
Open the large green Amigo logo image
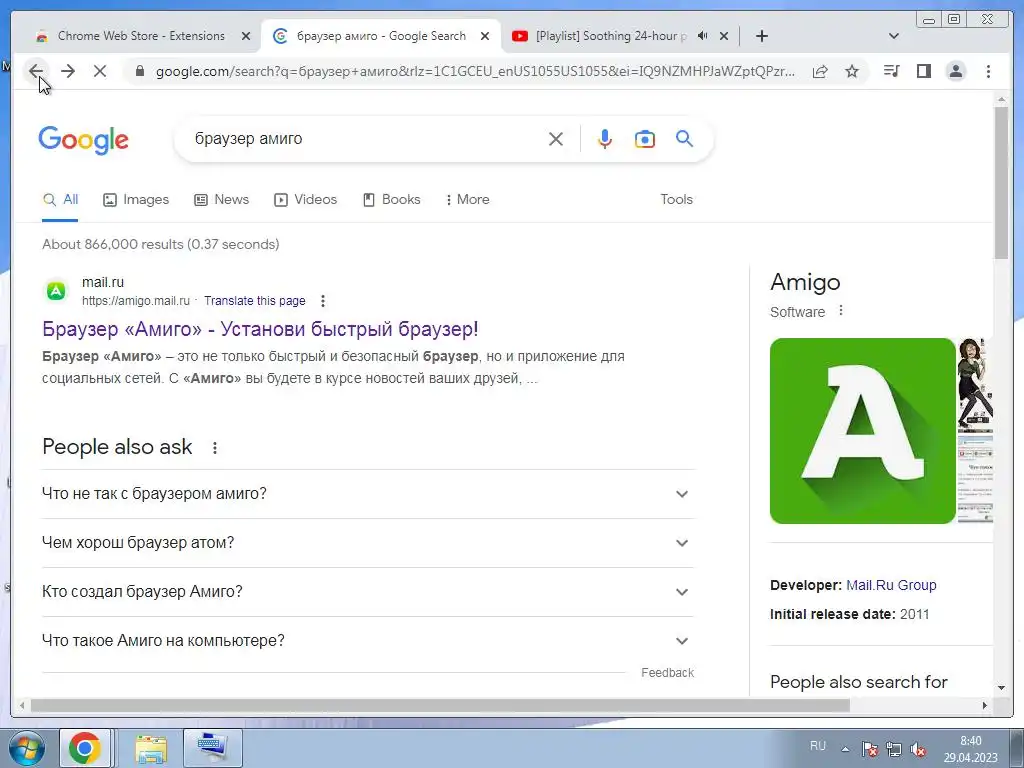(x=863, y=431)
